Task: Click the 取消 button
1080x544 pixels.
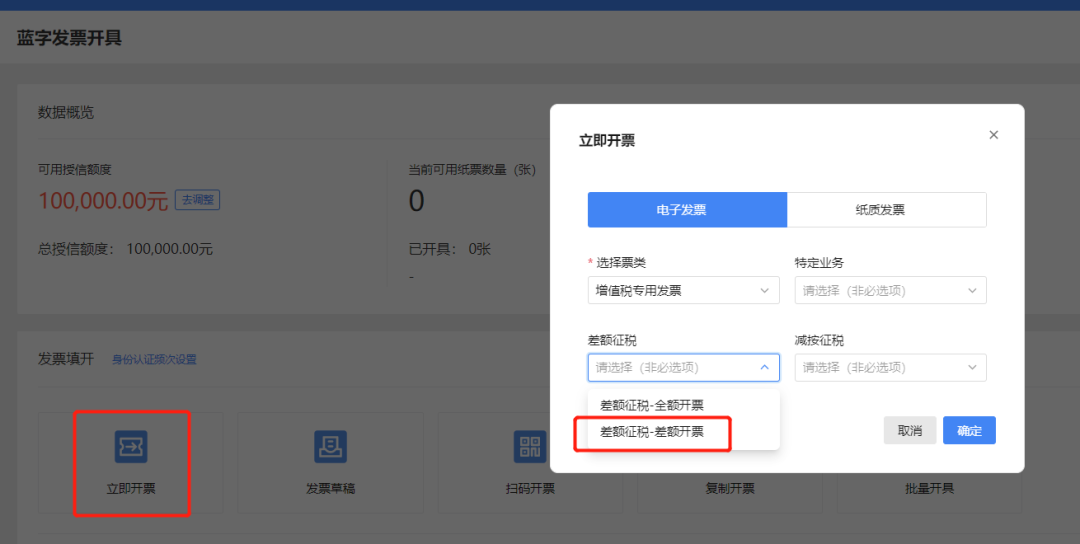Action: tap(910, 430)
